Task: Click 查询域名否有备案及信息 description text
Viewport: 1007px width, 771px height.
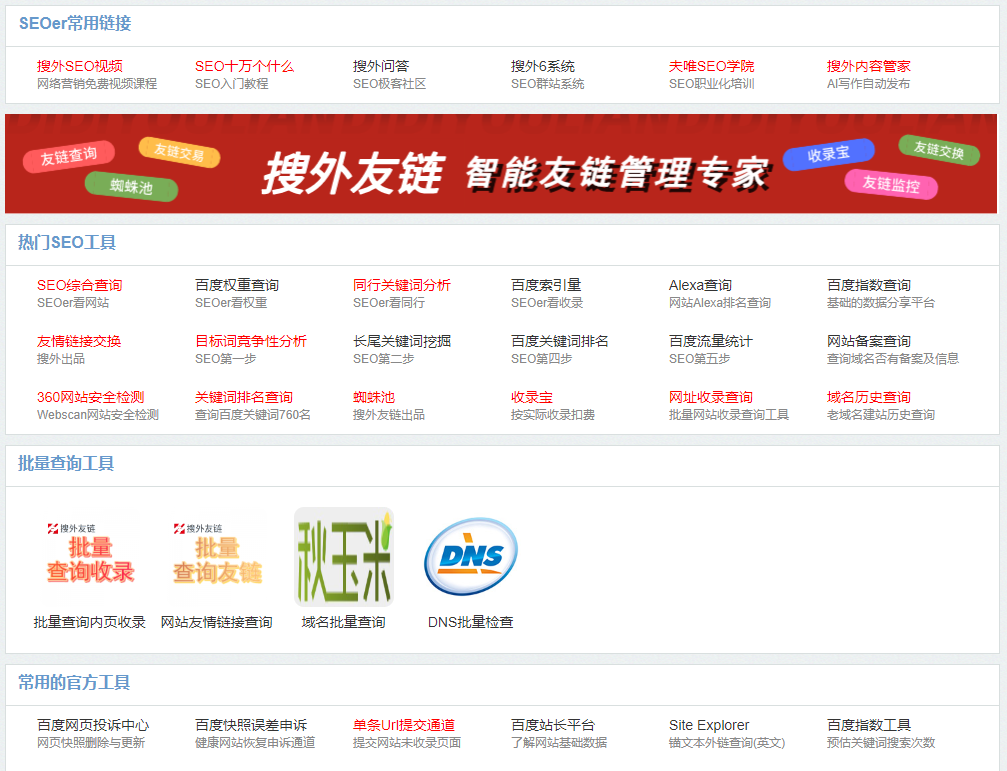Action: tap(893, 358)
